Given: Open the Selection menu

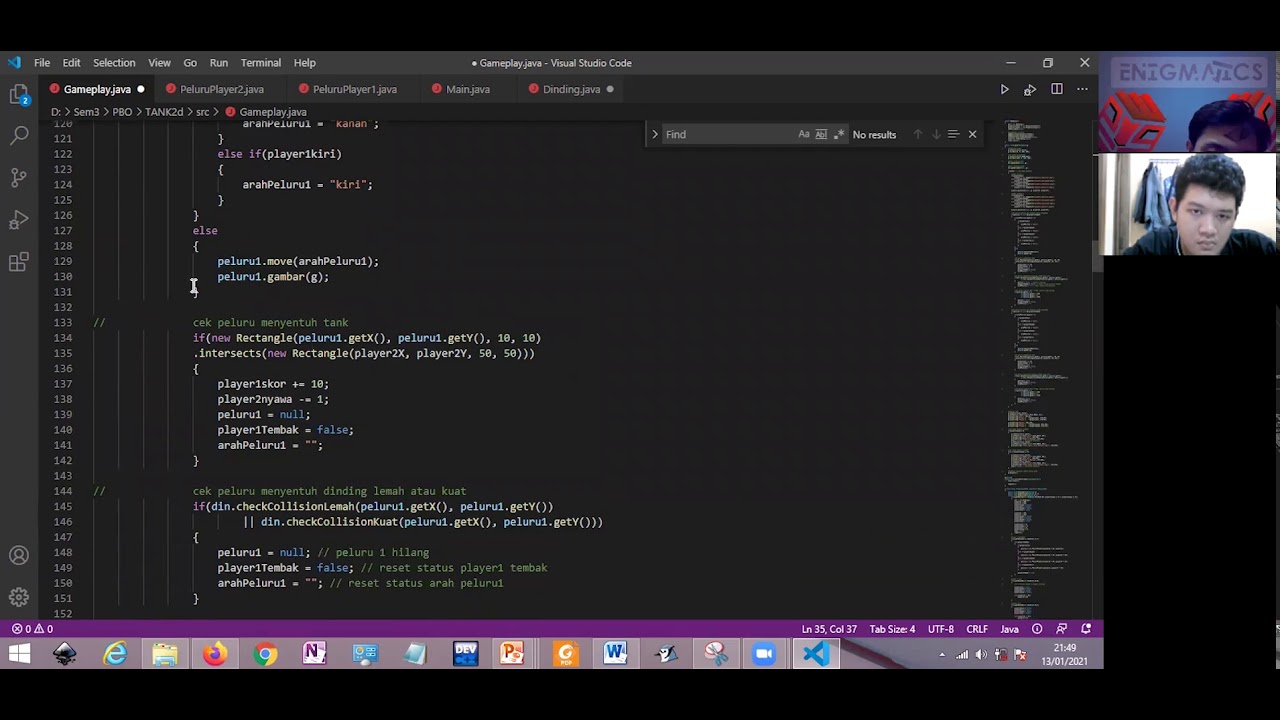Looking at the screenshot, I should tap(114, 62).
